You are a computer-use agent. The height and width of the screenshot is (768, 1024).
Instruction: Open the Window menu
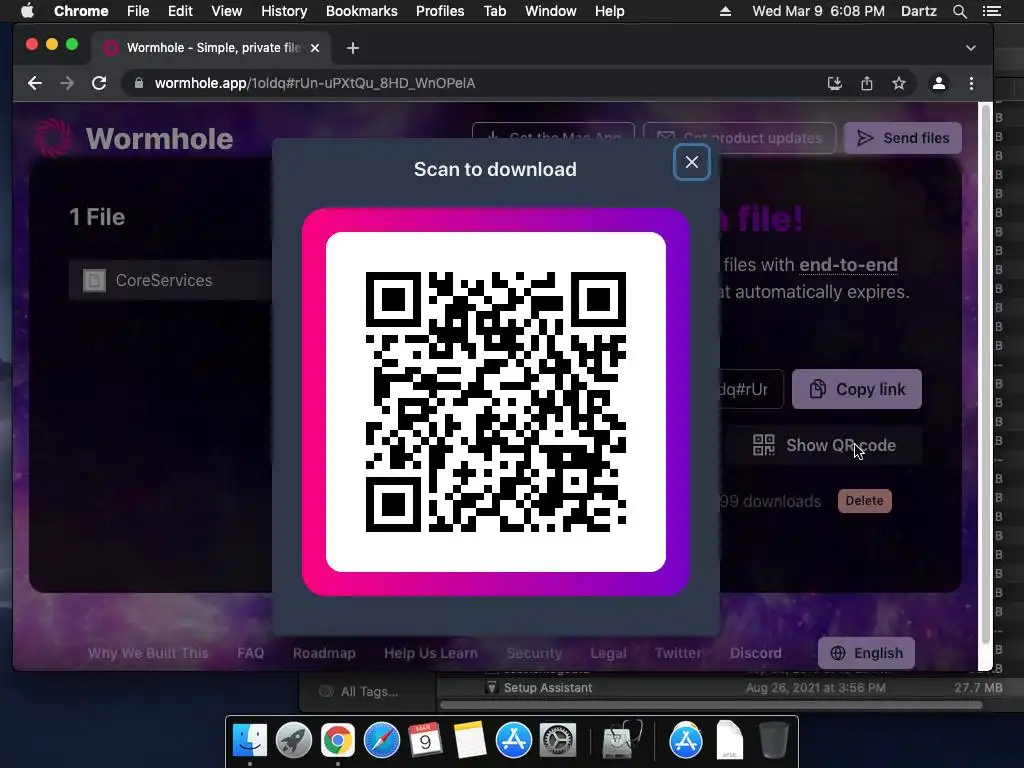tap(551, 11)
